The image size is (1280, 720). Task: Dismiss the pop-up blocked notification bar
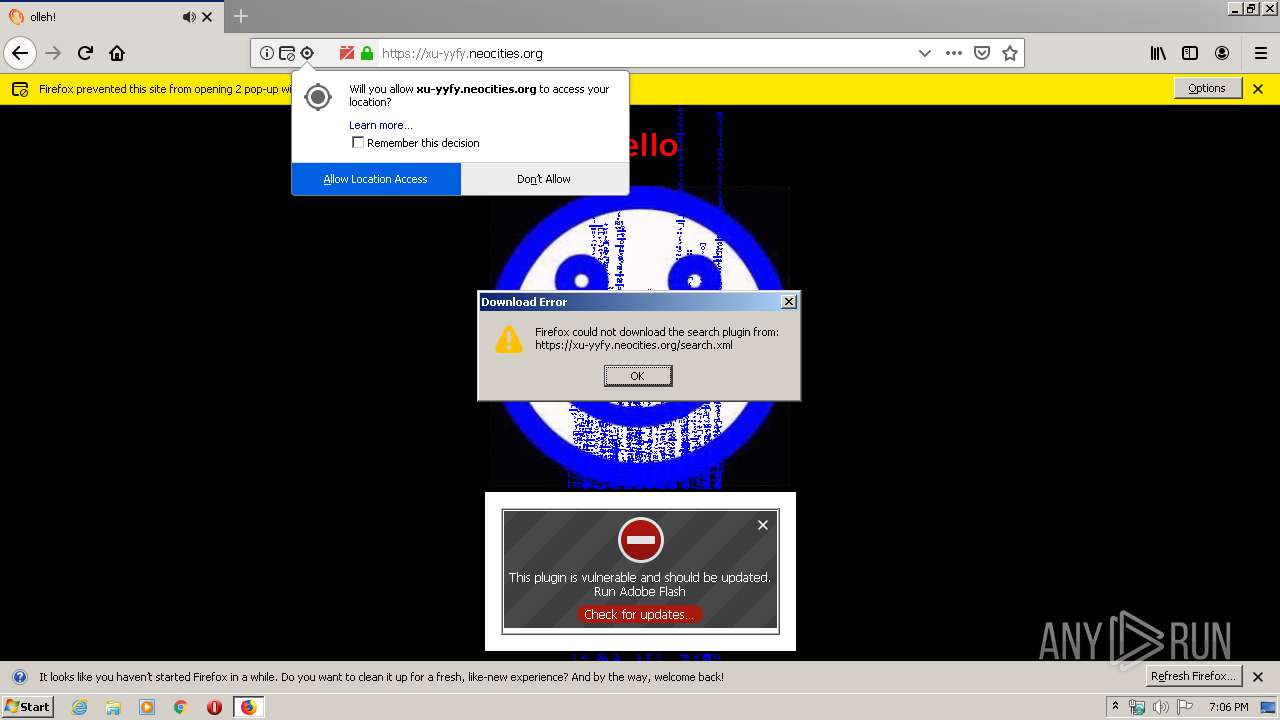pyautogui.click(x=1258, y=89)
